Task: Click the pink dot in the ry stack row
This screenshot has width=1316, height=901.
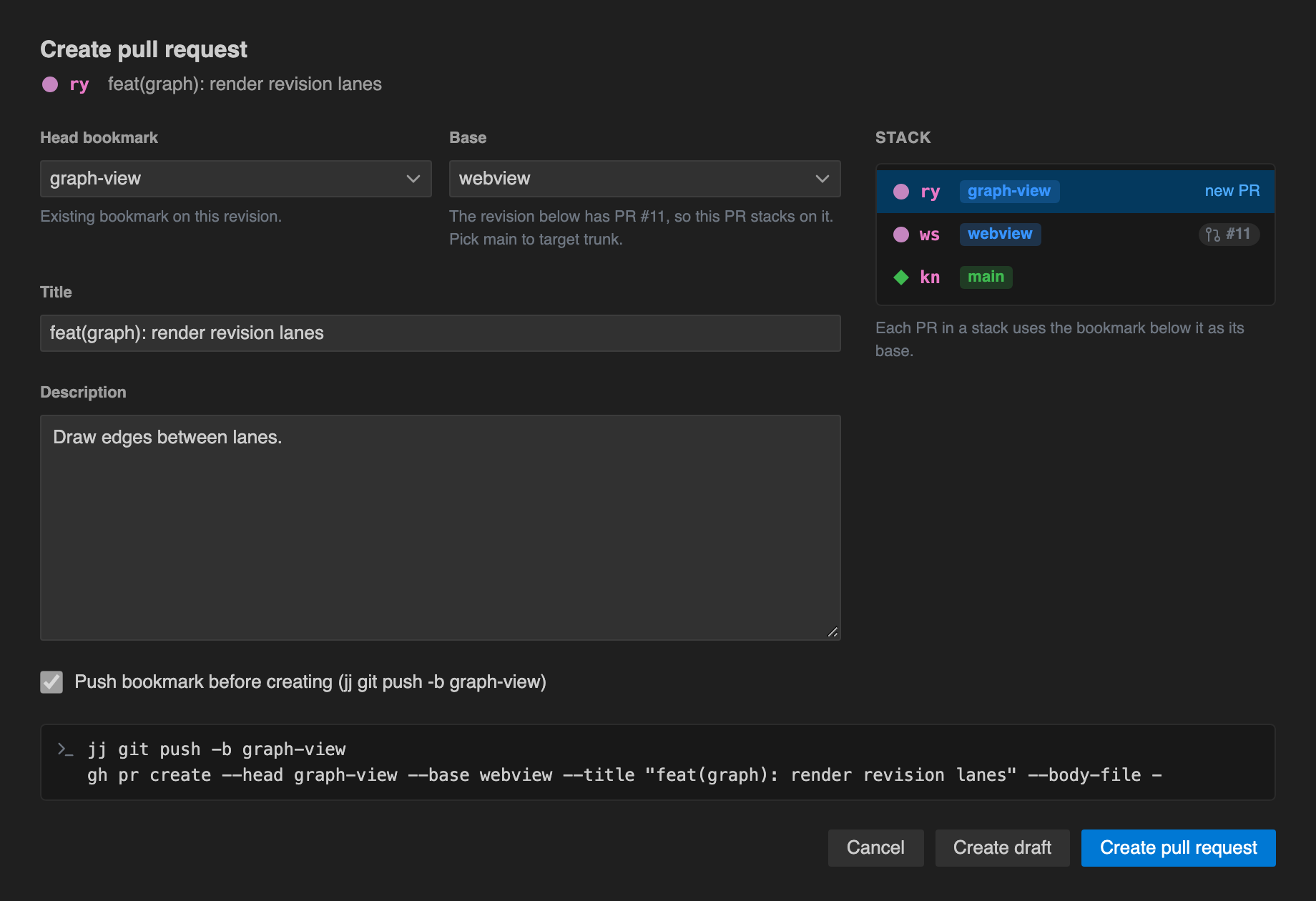Action: click(x=901, y=192)
